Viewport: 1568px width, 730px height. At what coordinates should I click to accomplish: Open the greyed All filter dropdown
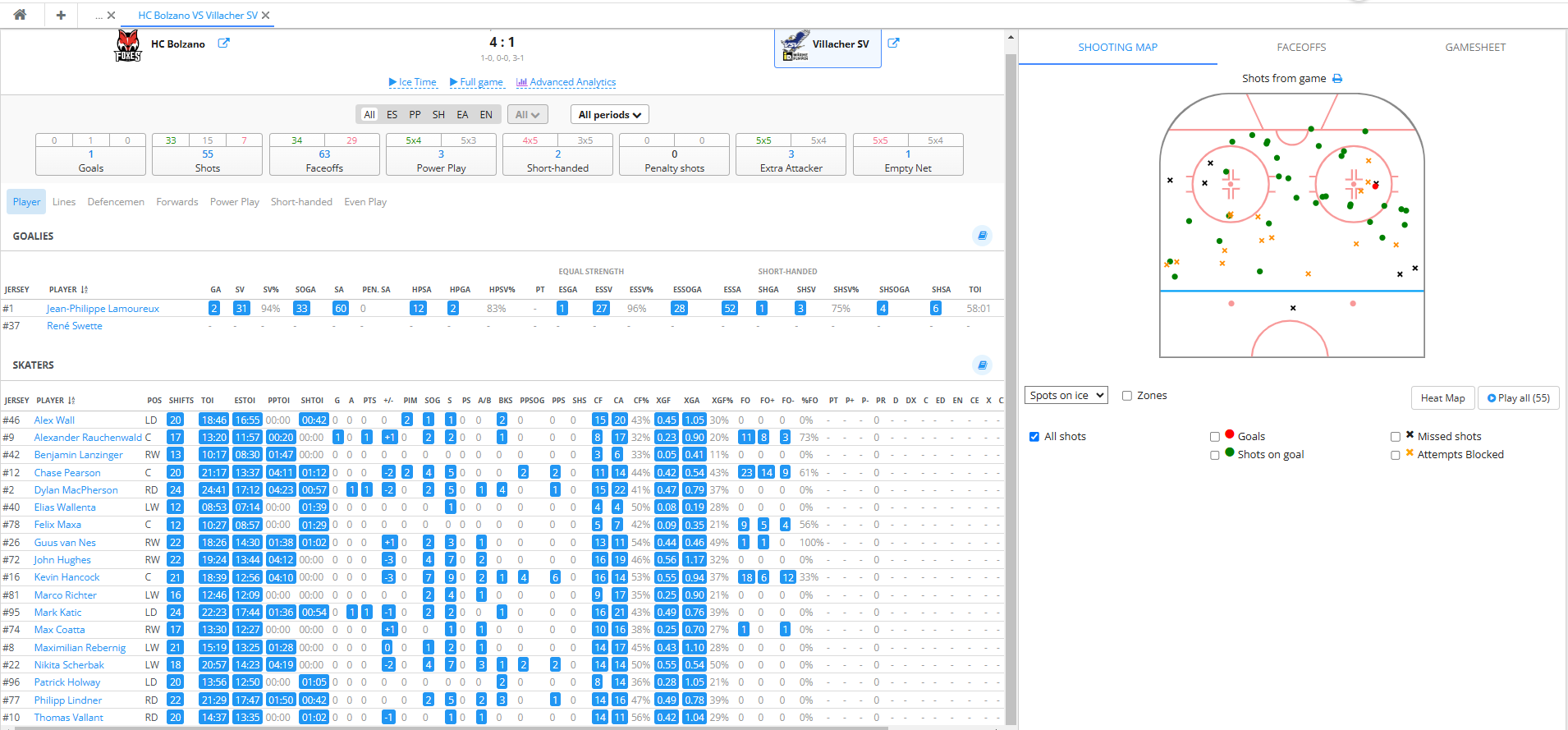coord(527,115)
